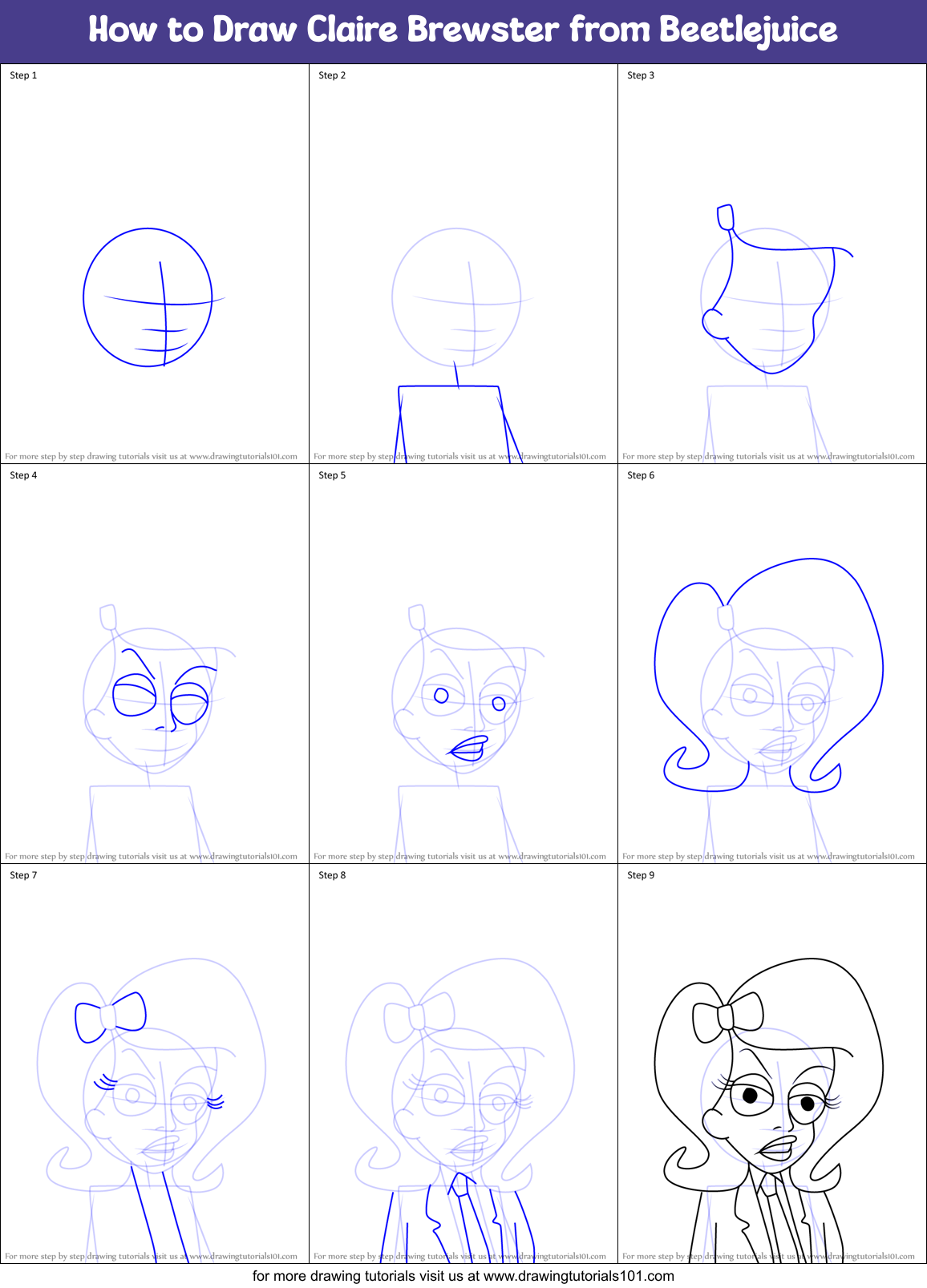927x1288 pixels.
Task: Click the 'Step 7' label
Action: point(23,875)
